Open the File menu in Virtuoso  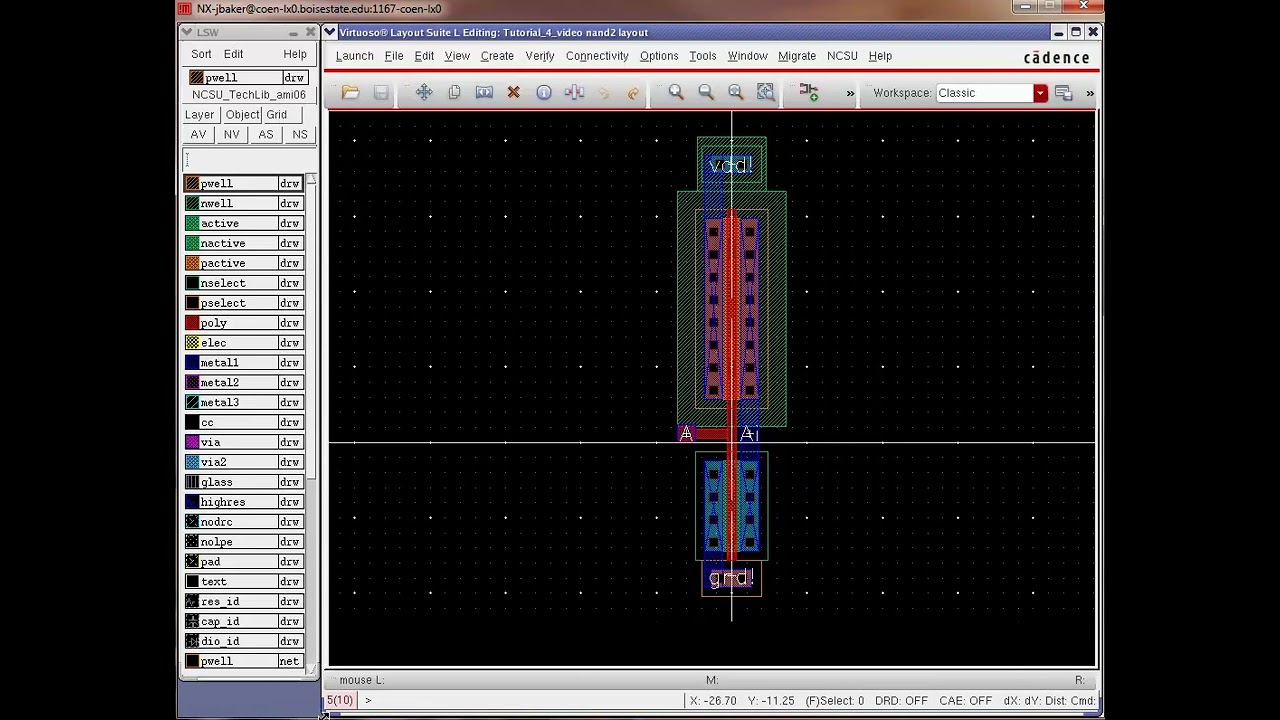[394, 56]
